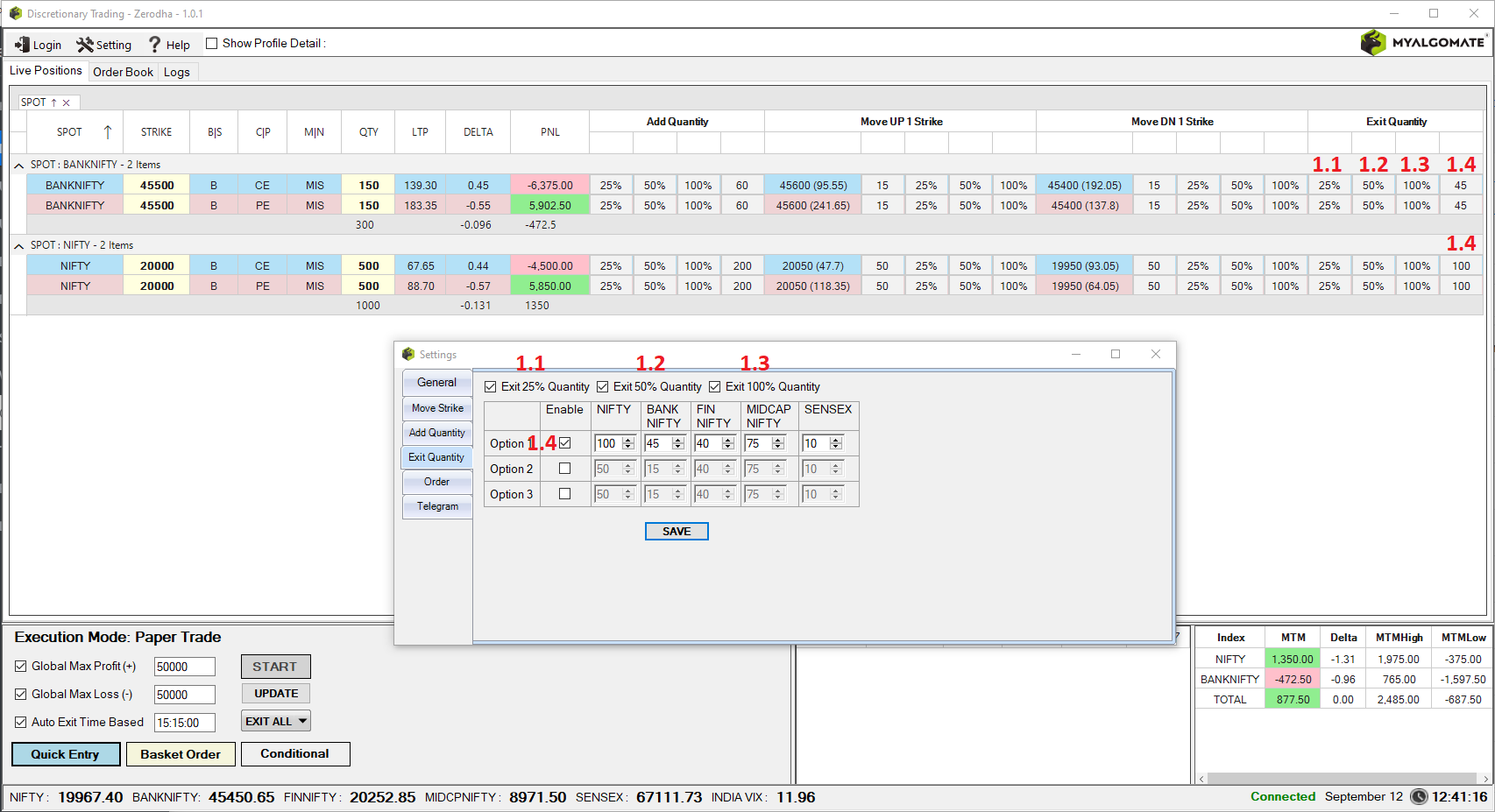Adjust Option 1 SENSEX spinner
The width and height of the screenshot is (1495, 812).
pos(835,443)
